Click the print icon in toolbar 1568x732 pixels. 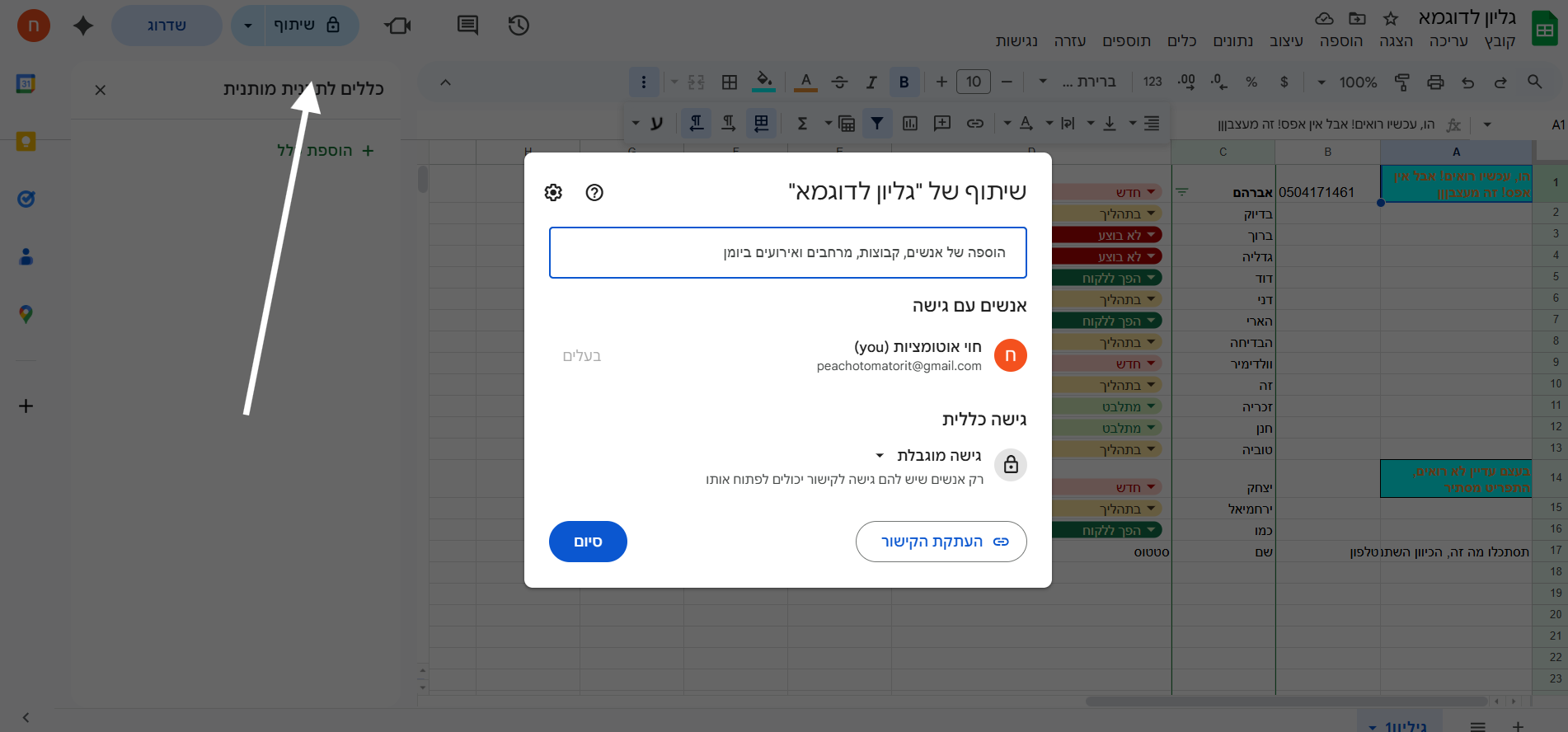(1435, 82)
